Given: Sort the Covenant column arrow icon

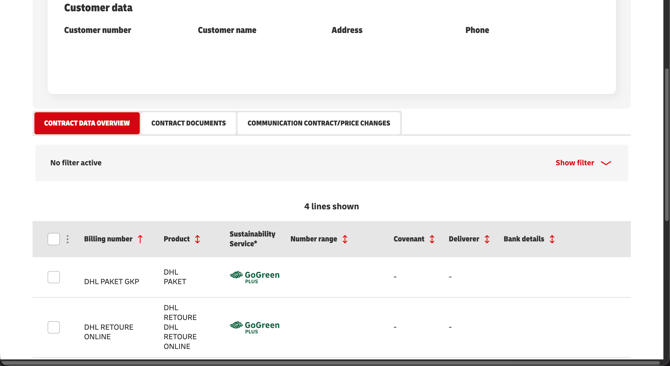Looking at the screenshot, I should click(432, 239).
